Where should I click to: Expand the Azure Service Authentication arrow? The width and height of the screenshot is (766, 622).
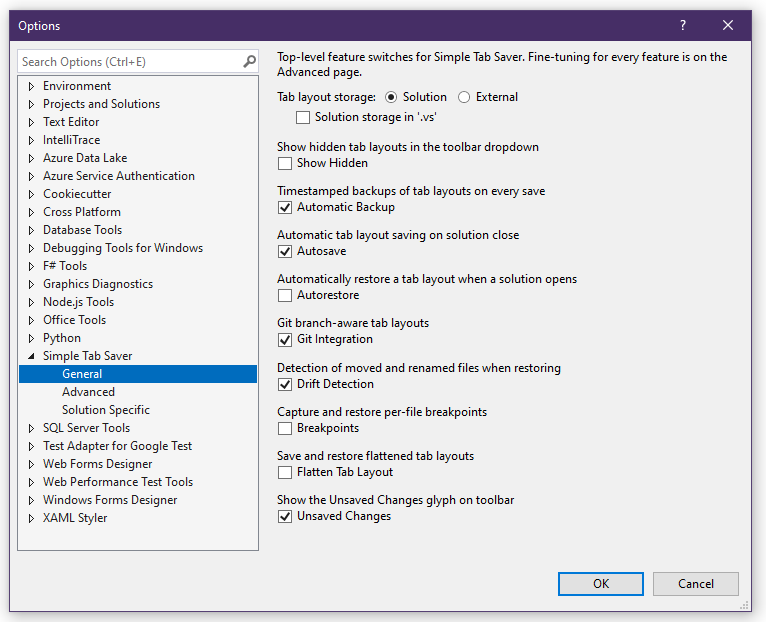[31, 176]
